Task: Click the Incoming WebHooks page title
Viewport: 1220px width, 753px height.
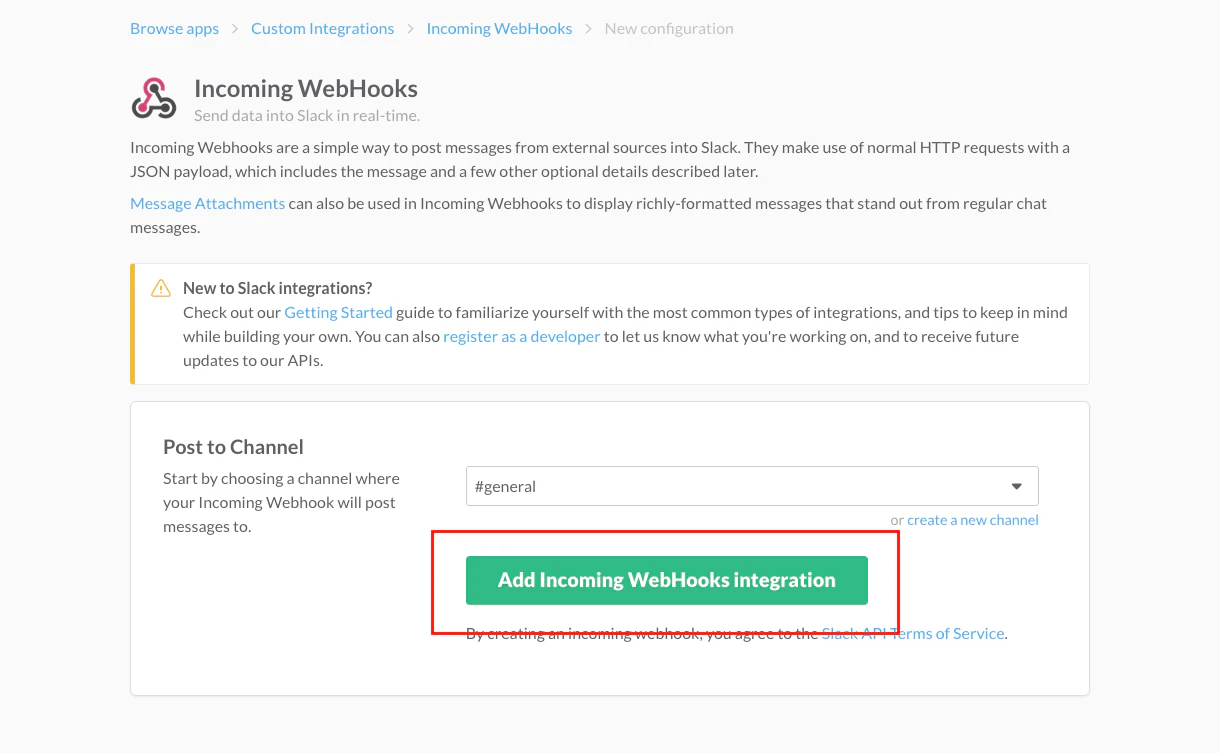Action: 306,88
